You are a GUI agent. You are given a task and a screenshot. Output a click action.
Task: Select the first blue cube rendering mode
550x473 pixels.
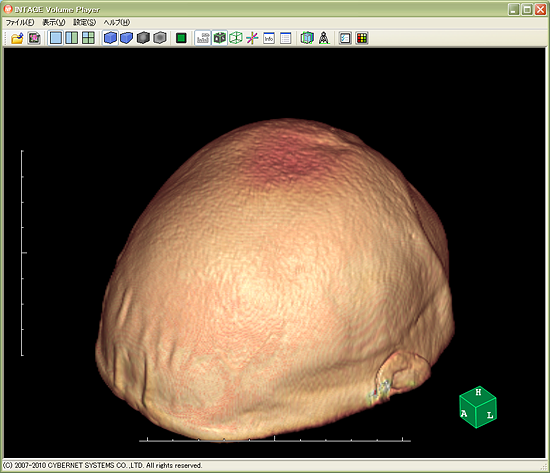(110, 38)
